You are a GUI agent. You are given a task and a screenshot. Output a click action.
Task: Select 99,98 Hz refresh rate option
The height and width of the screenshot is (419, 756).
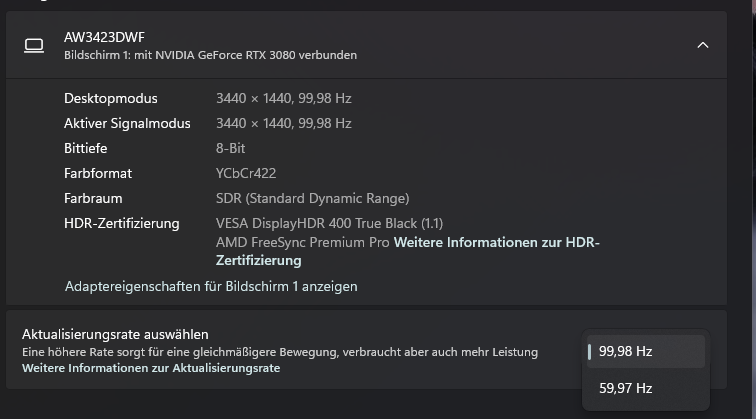pos(646,351)
